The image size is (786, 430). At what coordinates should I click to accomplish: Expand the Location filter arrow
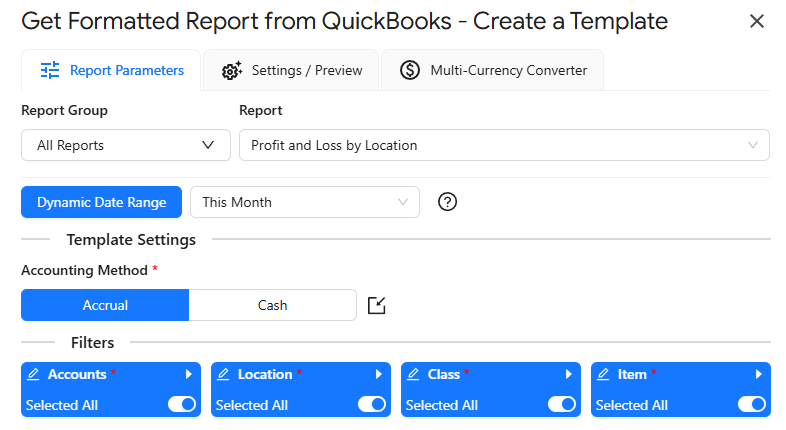click(x=378, y=374)
